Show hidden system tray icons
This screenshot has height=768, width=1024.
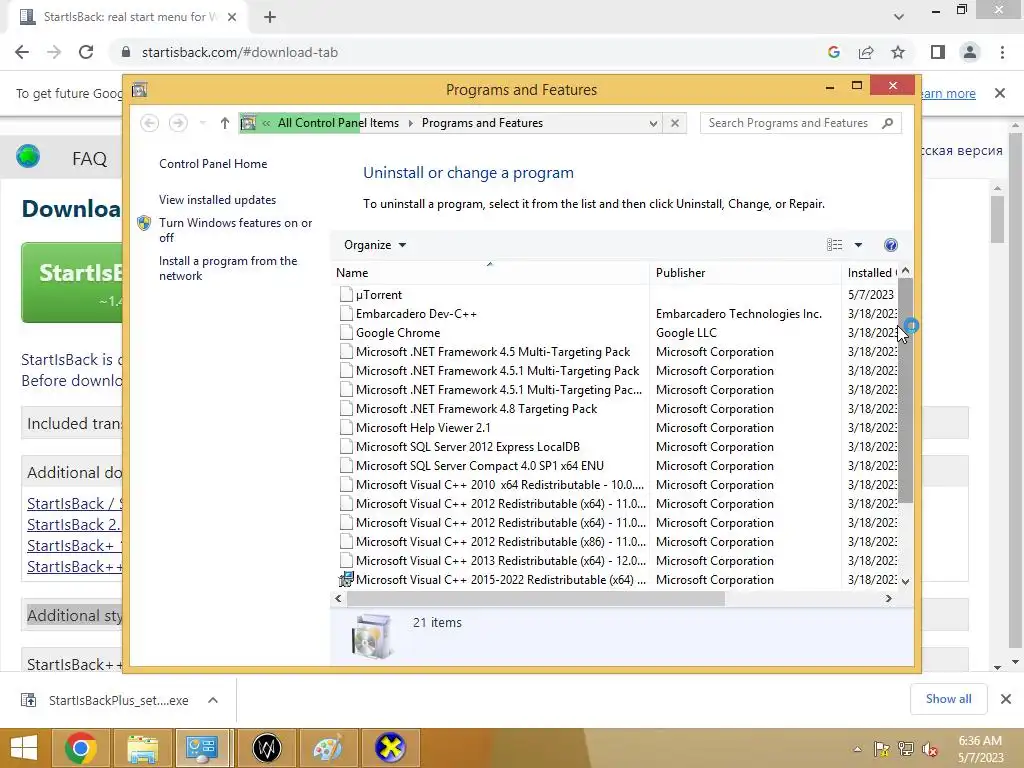pos(857,749)
